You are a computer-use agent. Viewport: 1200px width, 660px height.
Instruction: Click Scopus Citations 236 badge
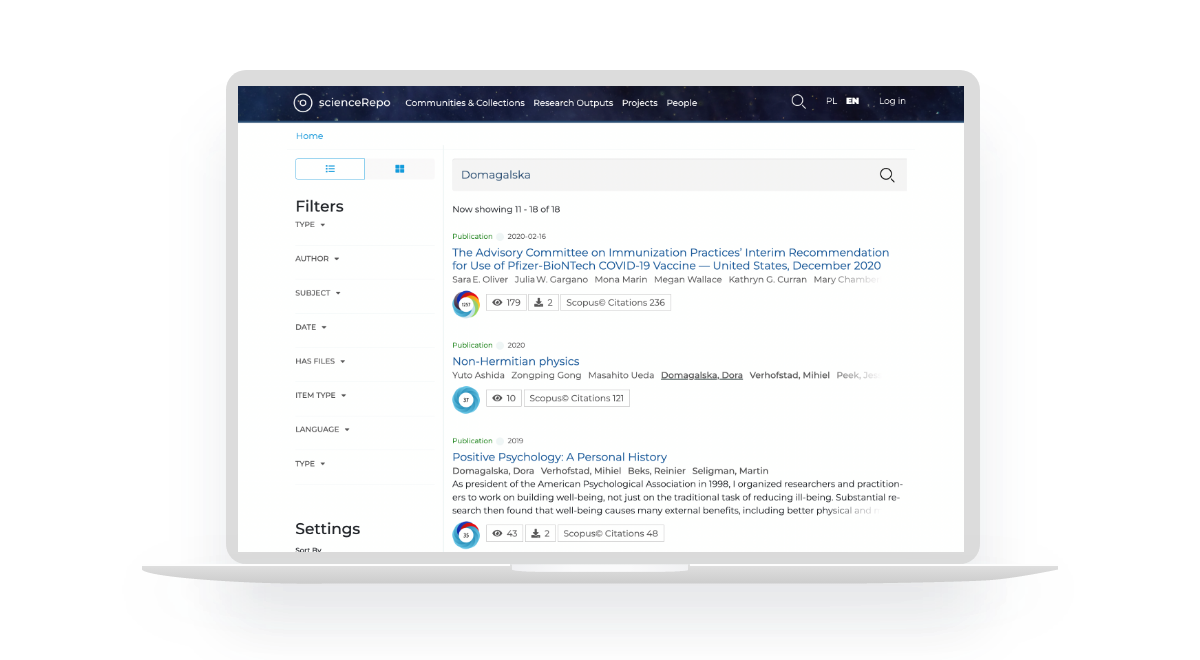click(x=615, y=302)
